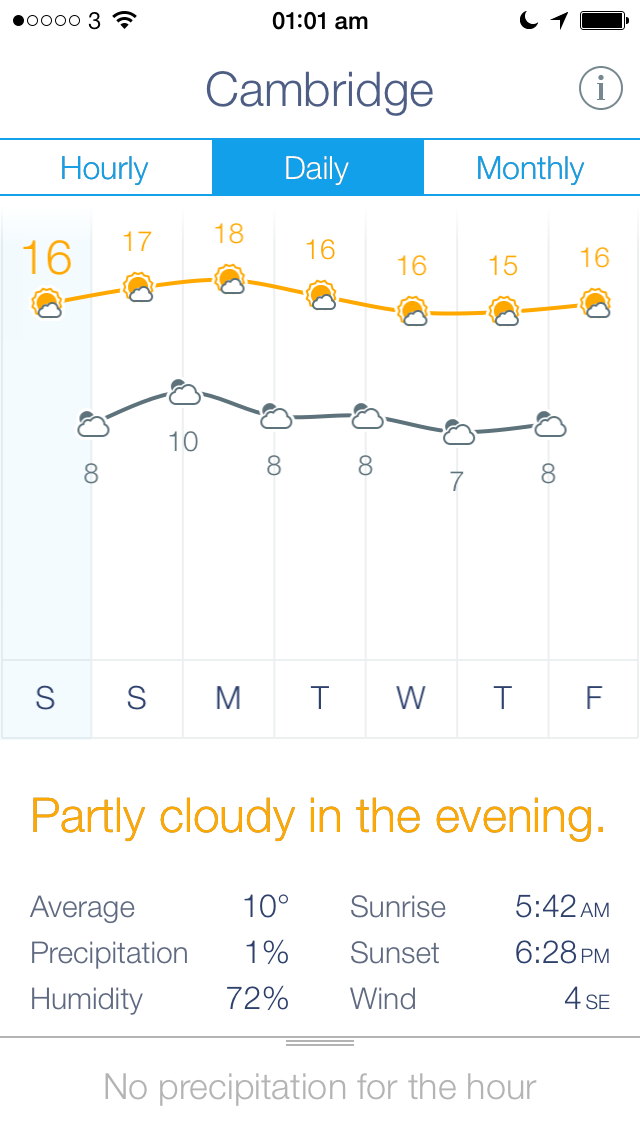Tap the location arrow in status bar
Image resolution: width=640 pixels, height=1136 pixels.
click(559, 20)
